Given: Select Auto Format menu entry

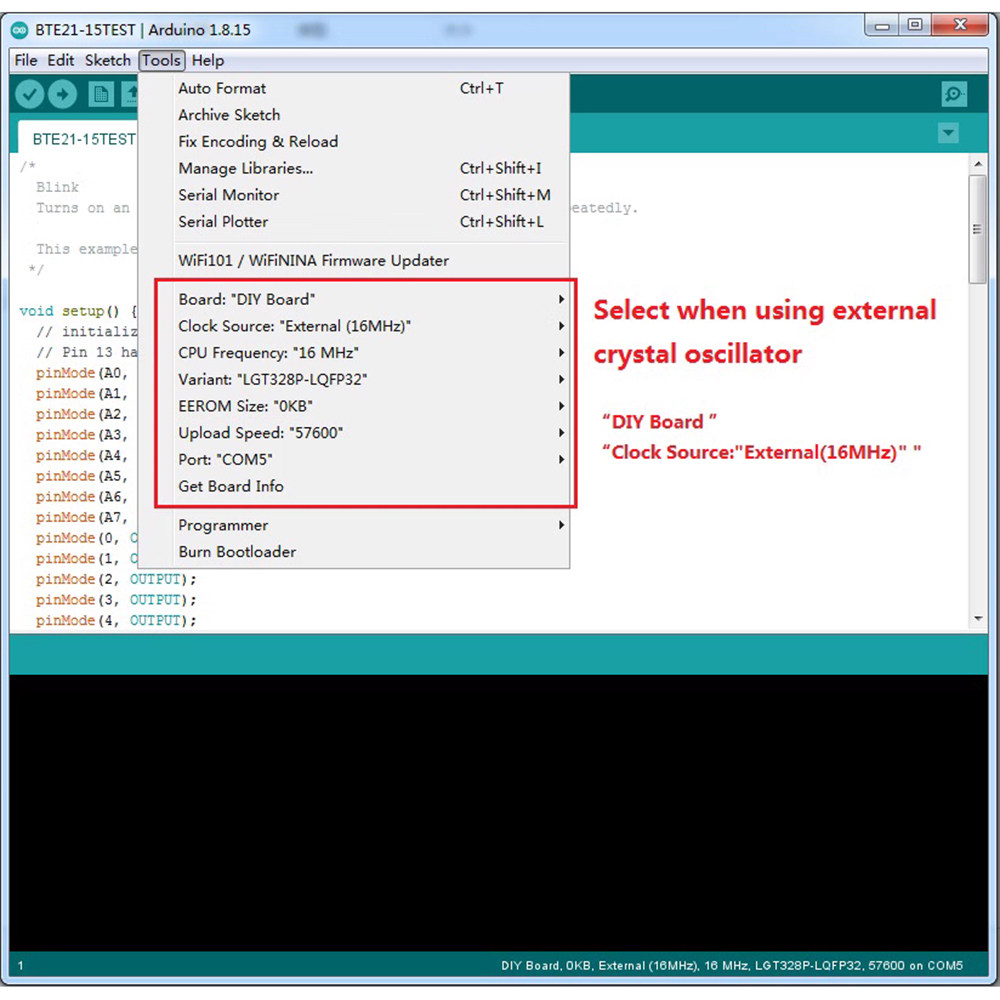Looking at the screenshot, I should click(x=354, y=89).
